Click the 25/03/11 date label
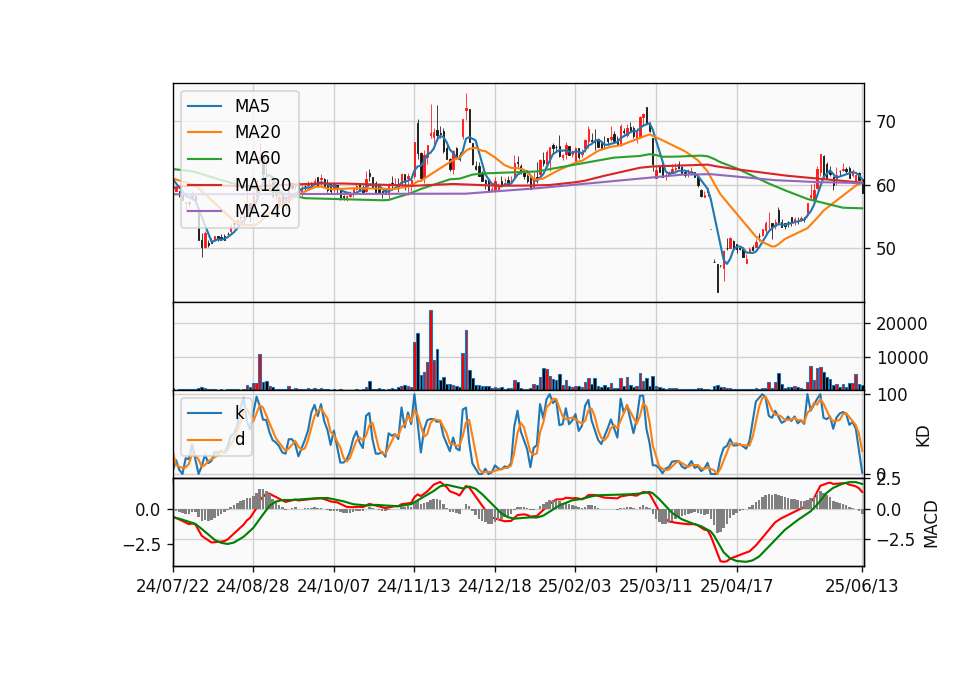This screenshot has height=690, width=960. (x=656, y=586)
